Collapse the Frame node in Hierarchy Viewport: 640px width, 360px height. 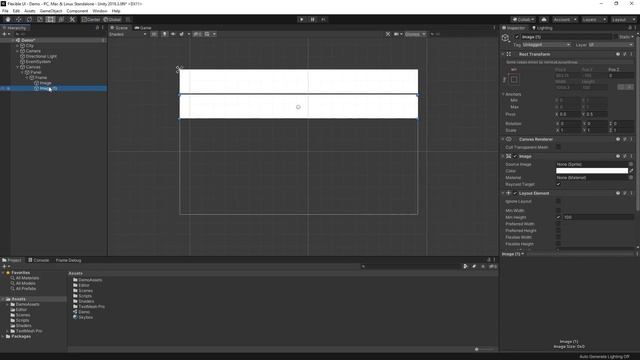[27, 78]
